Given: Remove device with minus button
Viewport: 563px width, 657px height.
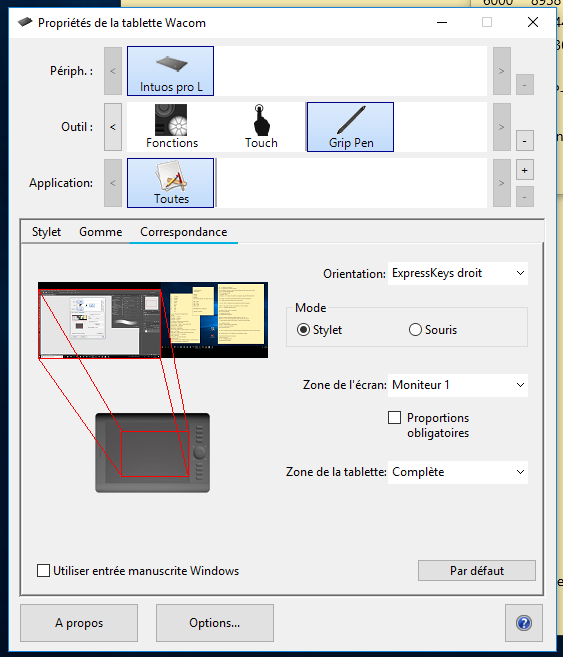Looking at the screenshot, I should click(x=524, y=85).
